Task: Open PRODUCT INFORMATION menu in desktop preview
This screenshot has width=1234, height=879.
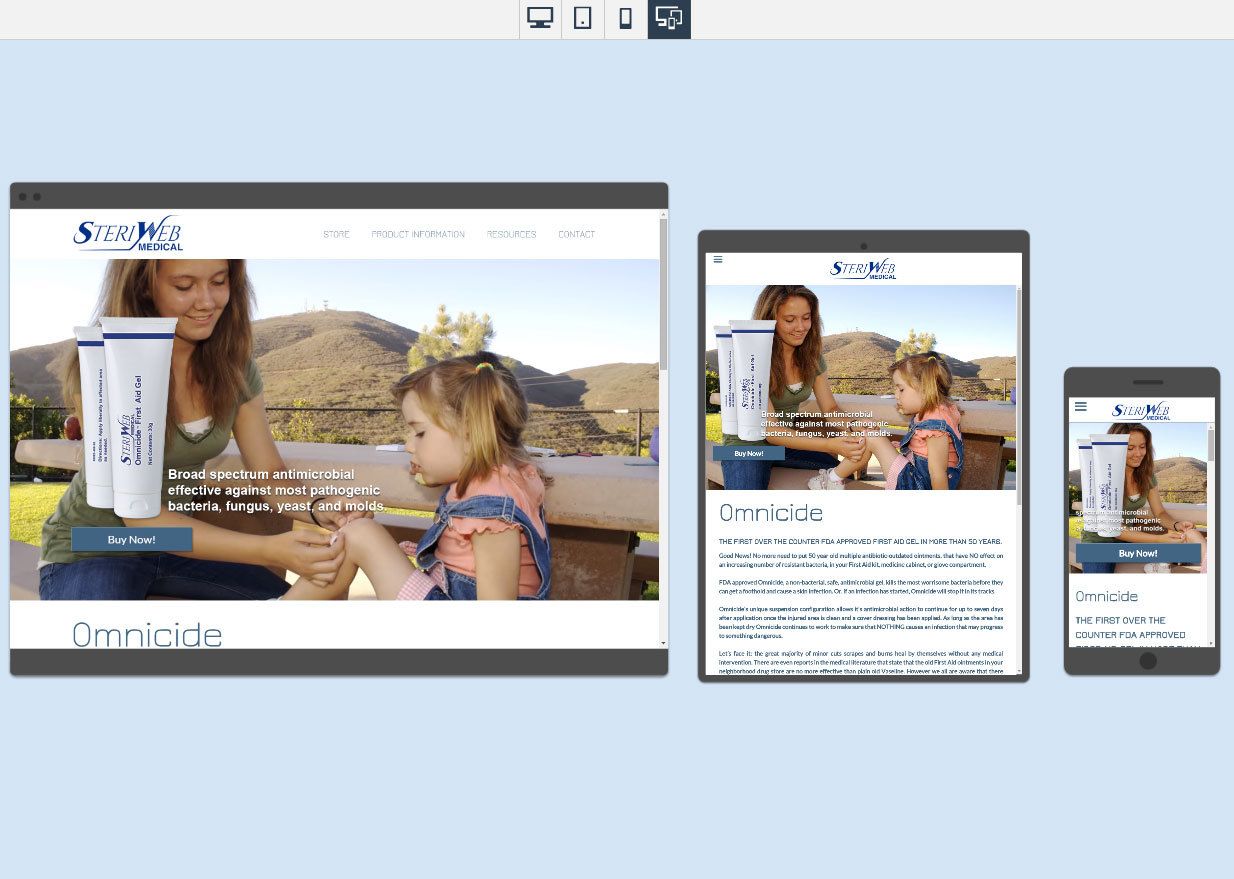Action: click(x=418, y=234)
